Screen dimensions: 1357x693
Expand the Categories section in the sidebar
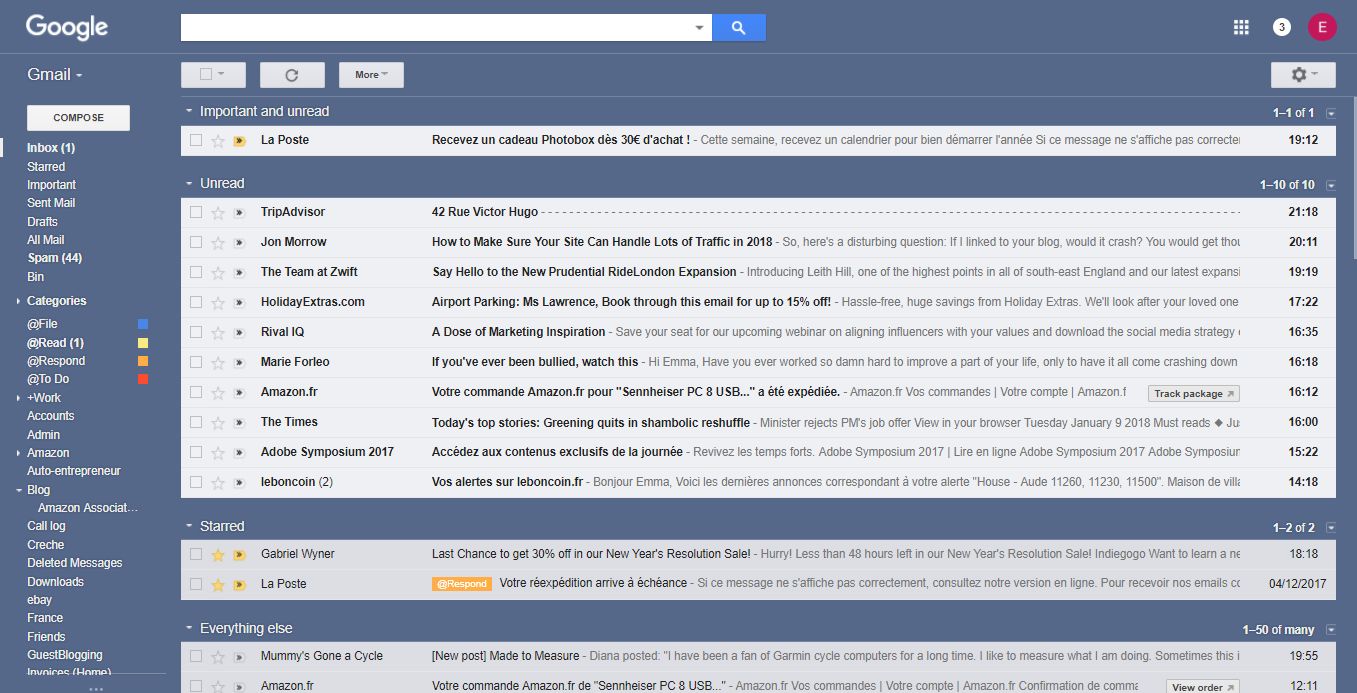click(16, 300)
